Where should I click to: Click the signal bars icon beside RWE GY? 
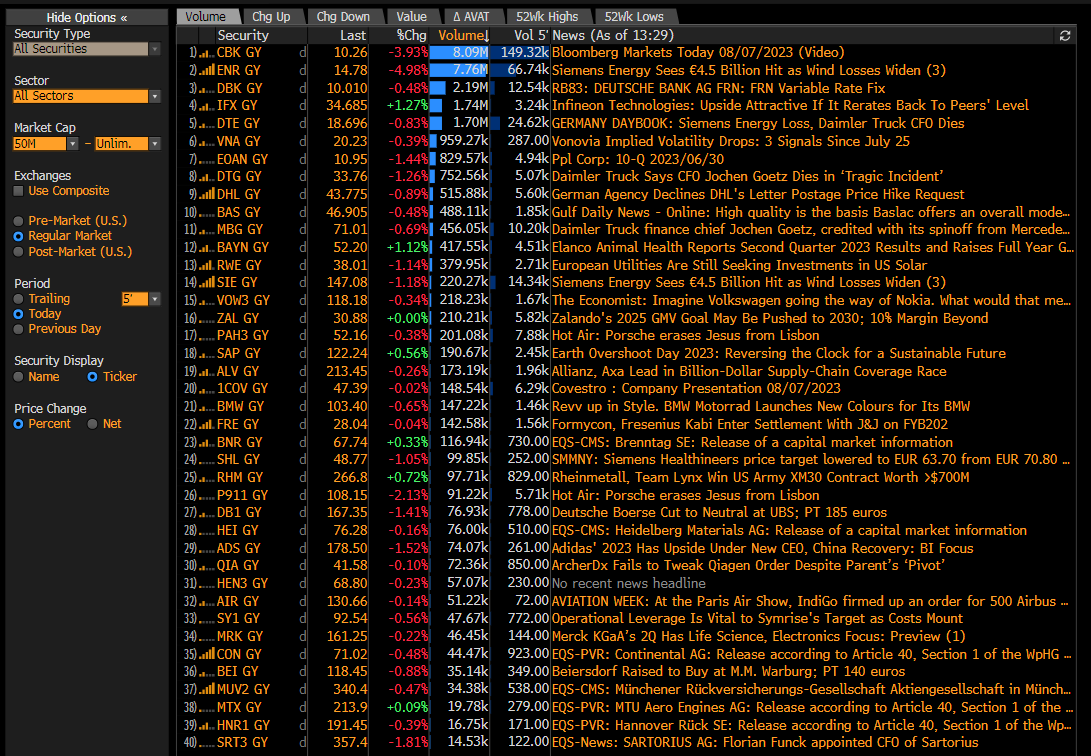207,265
